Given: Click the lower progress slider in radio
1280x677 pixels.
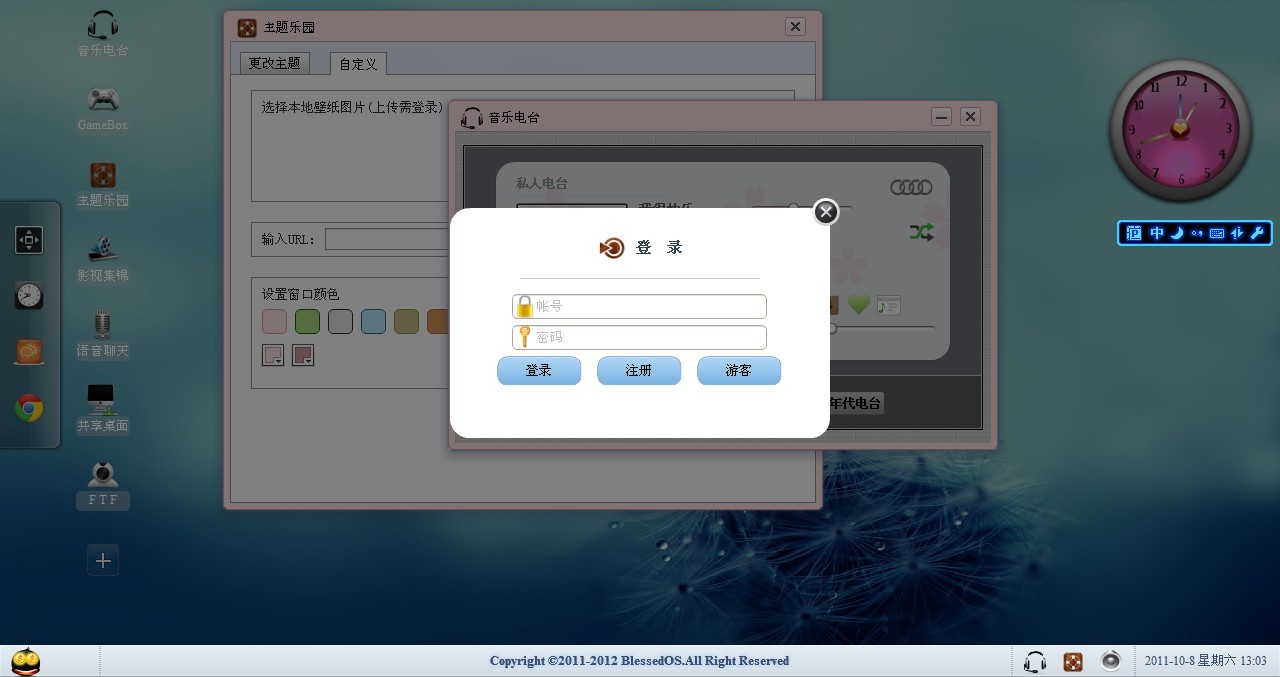Looking at the screenshot, I should [x=880, y=328].
